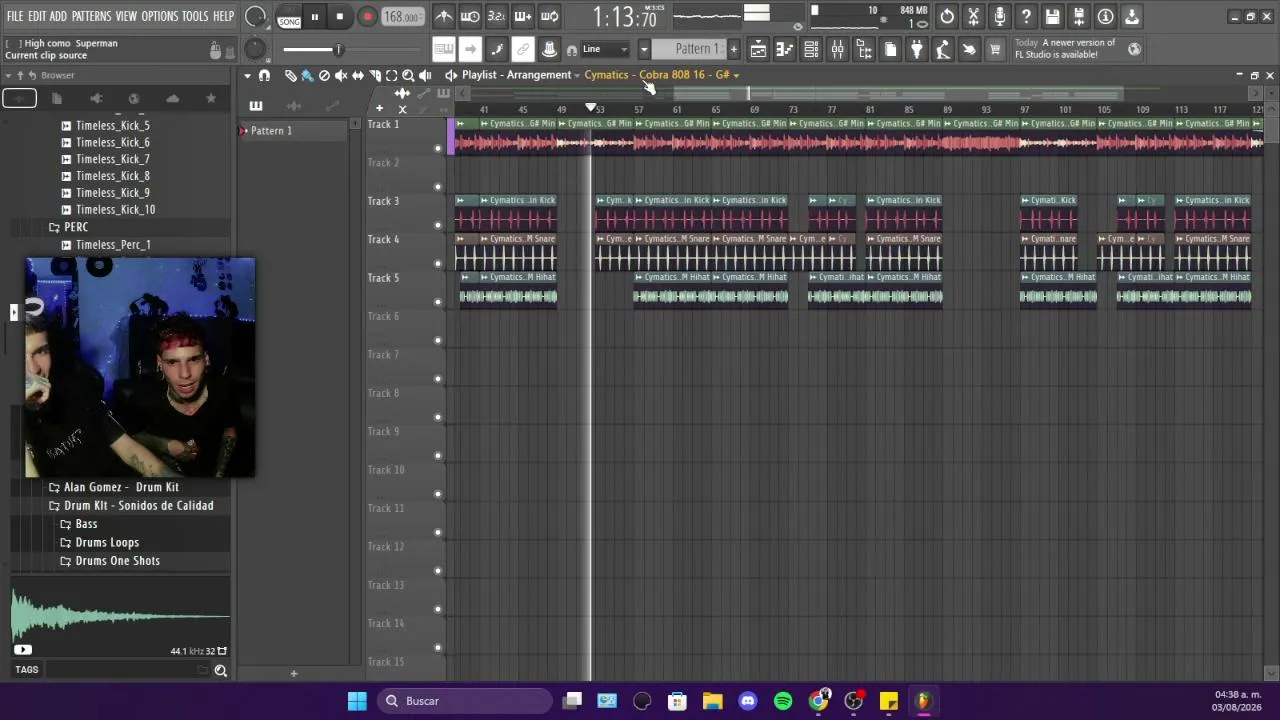Toggle the playlist snap magnet icon

point(264,75)
